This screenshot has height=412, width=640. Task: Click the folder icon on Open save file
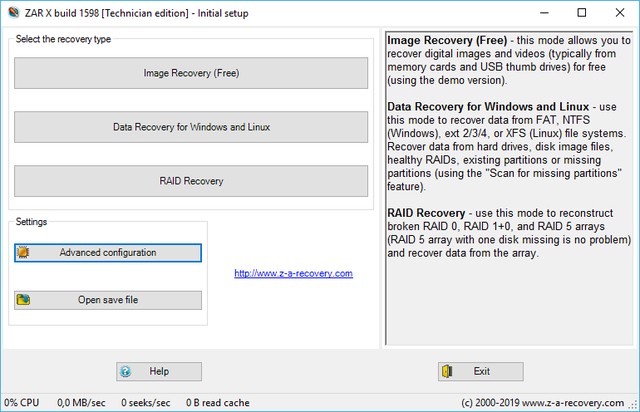click(x=24, y=300)
